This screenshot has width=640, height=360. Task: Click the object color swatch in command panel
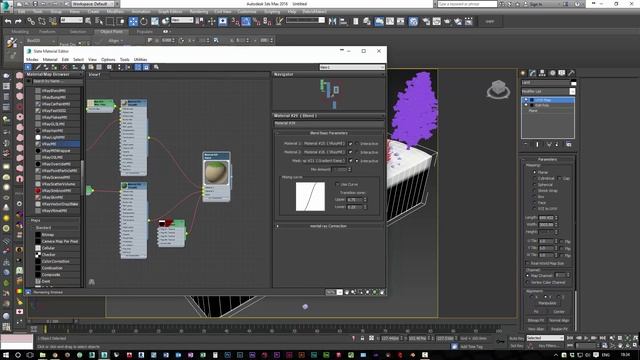pos(573,83)
